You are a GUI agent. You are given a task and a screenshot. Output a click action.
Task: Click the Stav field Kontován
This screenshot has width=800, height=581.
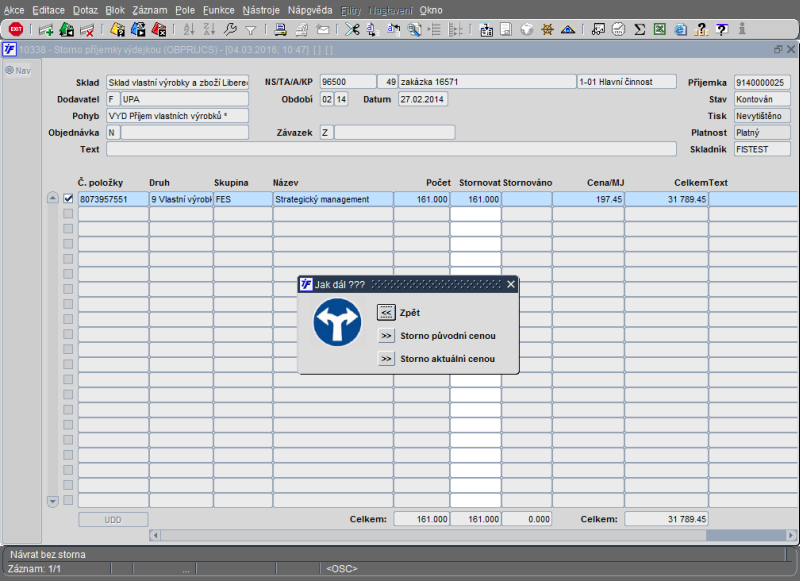[x=762, y=99]
